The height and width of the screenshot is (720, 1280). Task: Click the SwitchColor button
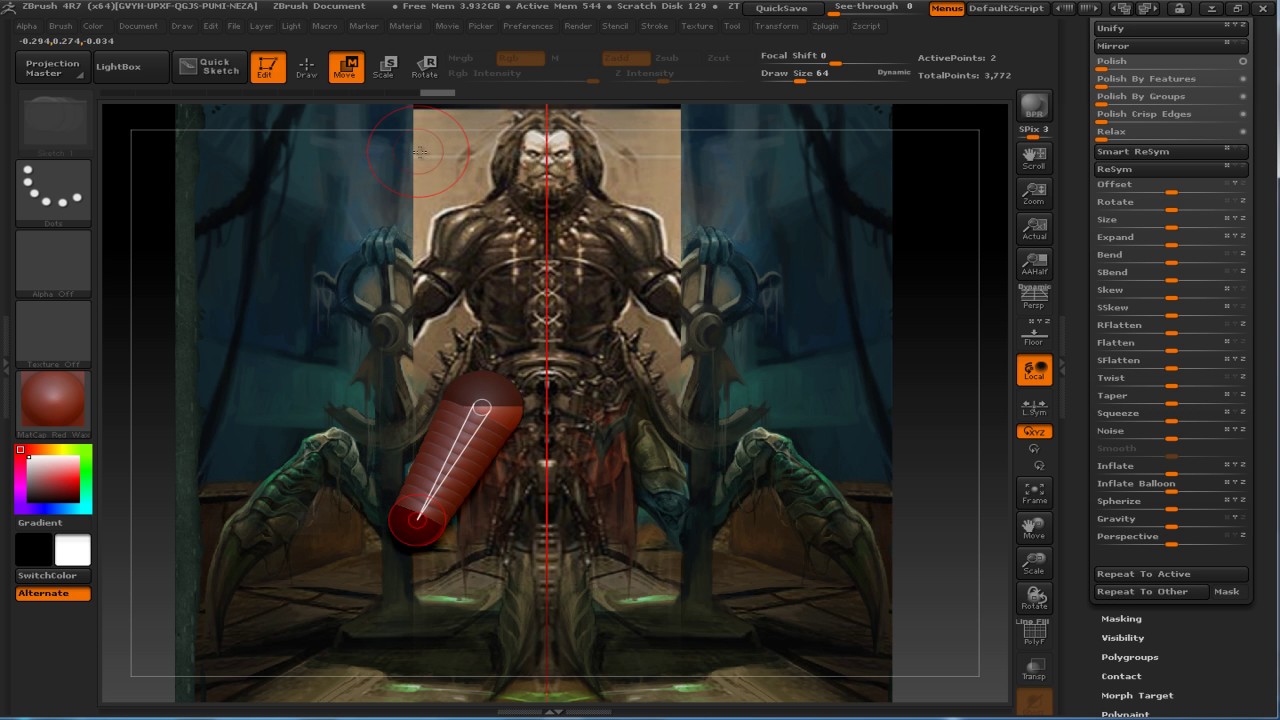click(x=53, y=576)
